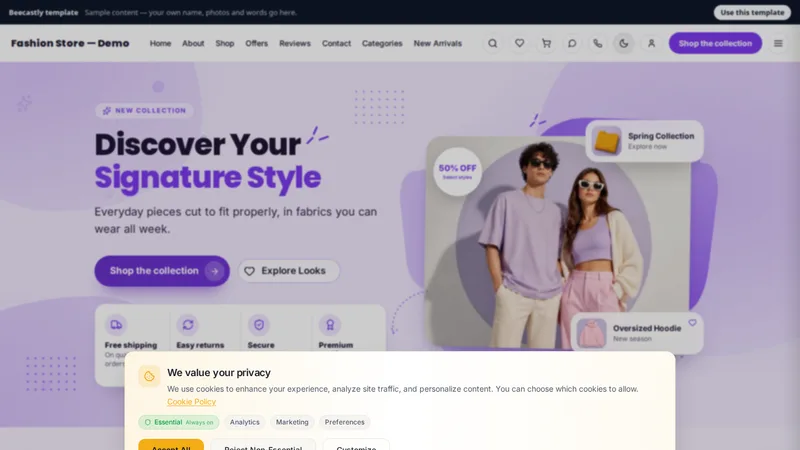Open the wishlist heart icon in header
This screenshot has height=450, width=800.
(x=519, y=43)
